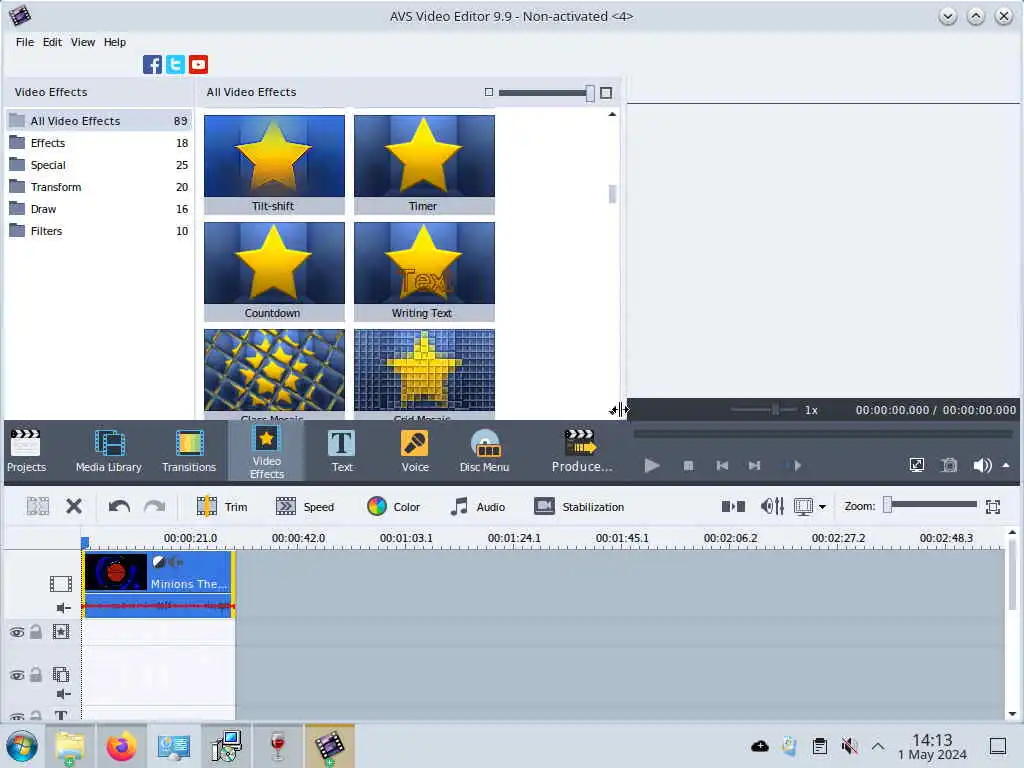Open the Voice recording tool
Viewport: 1024px width, 768px height.
point(415,451)
